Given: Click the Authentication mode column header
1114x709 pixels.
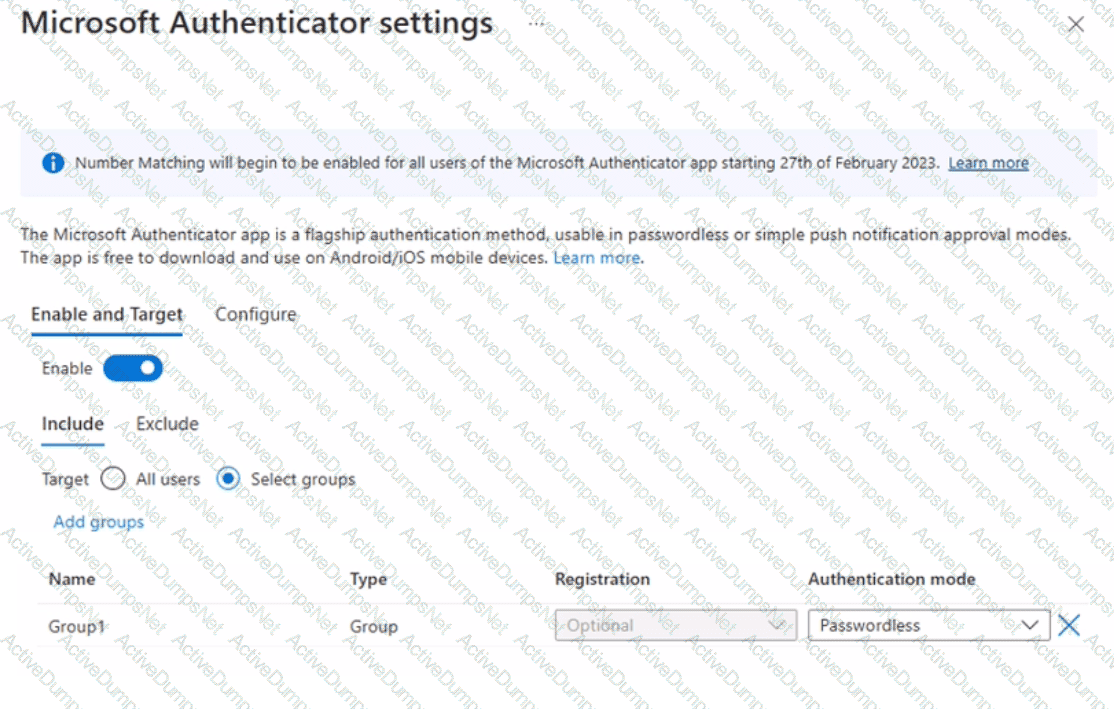Looking at the screenshot, I should tap(892, 579).
